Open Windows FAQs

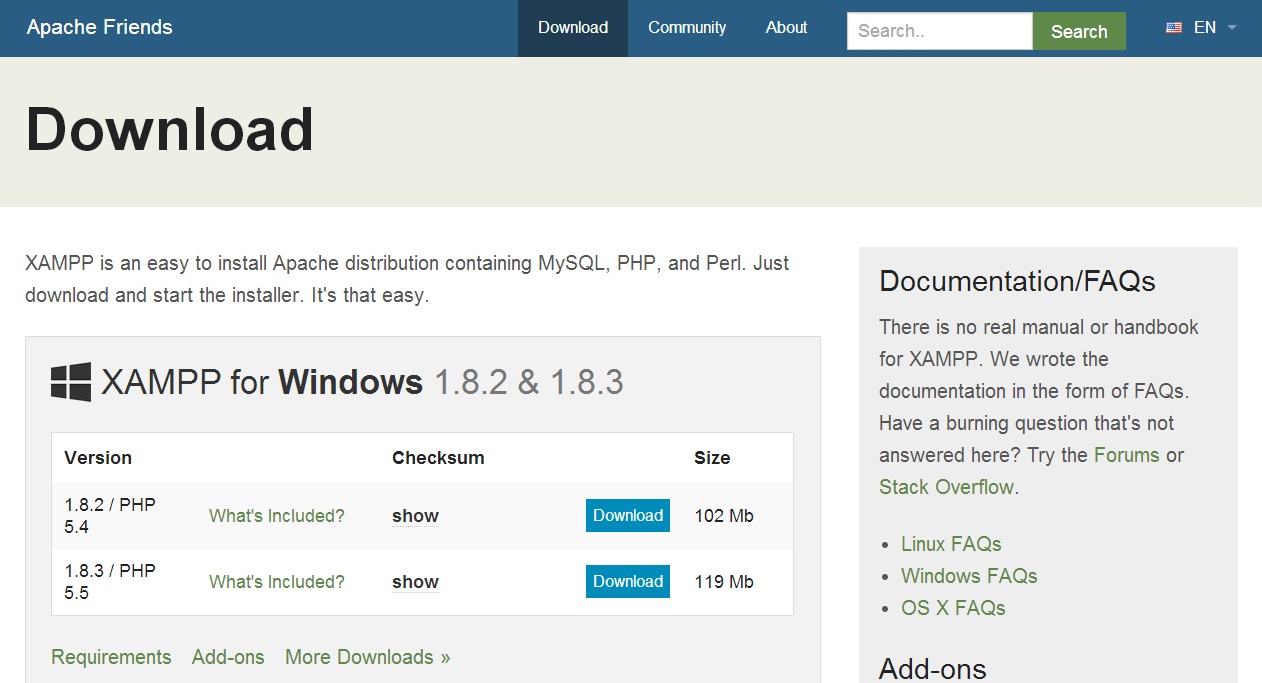tap(969, 576)
